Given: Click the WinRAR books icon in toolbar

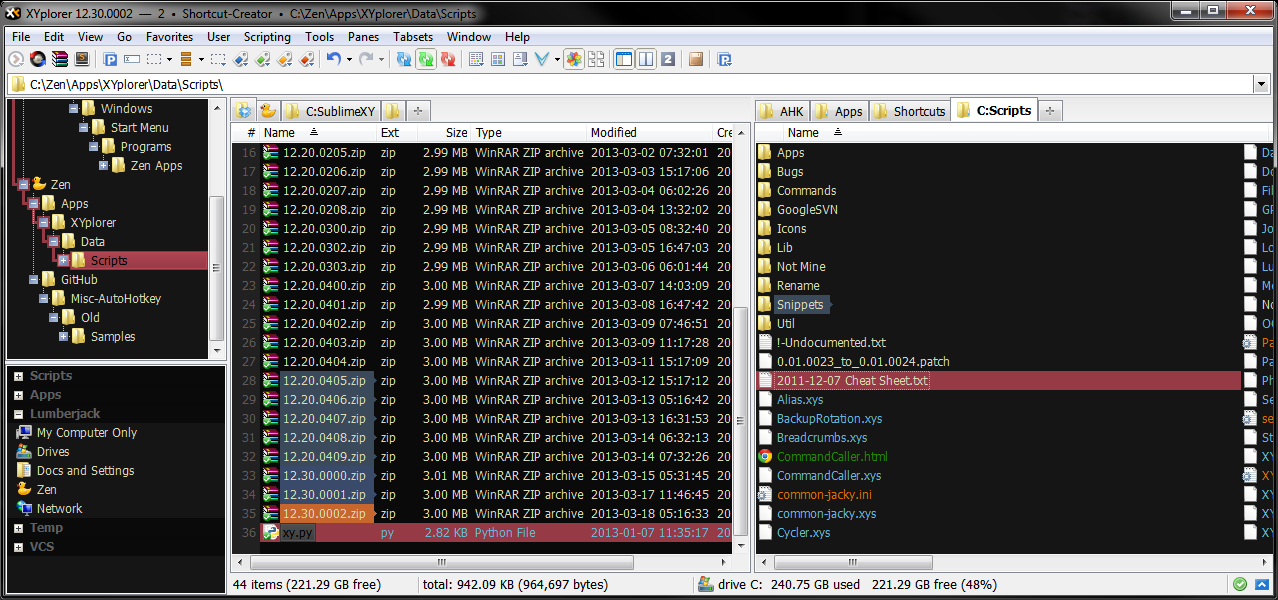Looking at the screenshot, I should (x=60, y=60).
